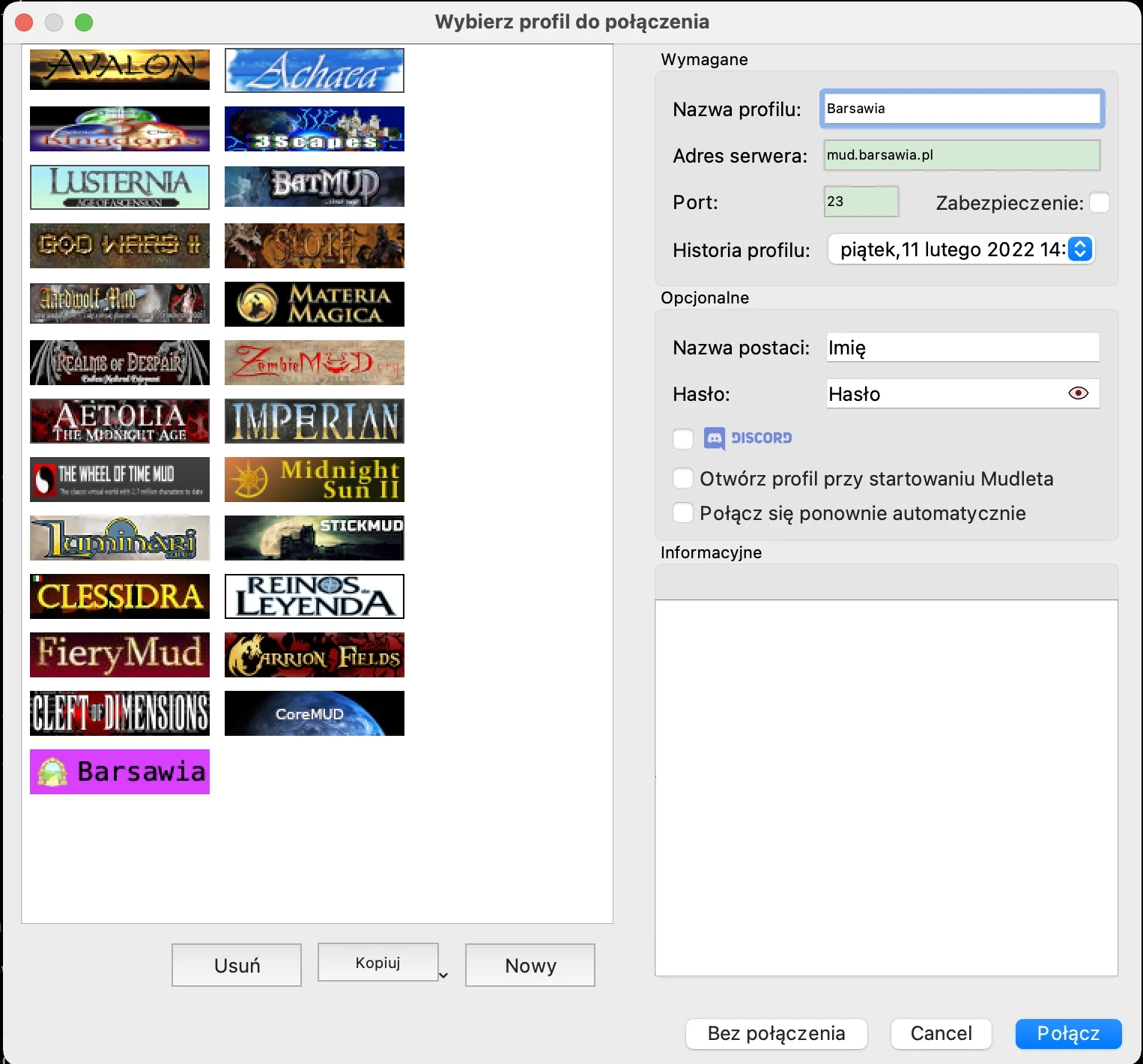Viewport: 1143px width, 1064px height.
Task: Enable the Zabezpieczenie secure connection checkbox
Action: click(x=1100, y=202)
